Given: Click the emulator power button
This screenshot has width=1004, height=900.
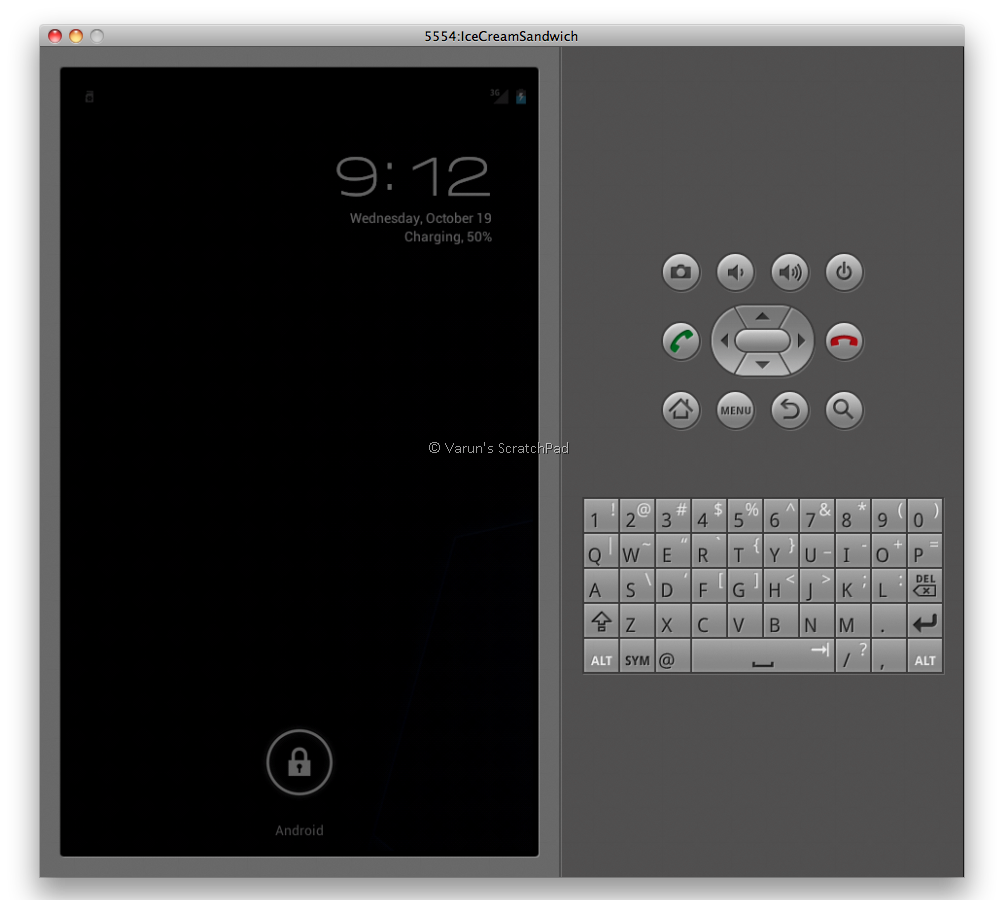Looking at the screenshot, I should (x=844, y=272).
